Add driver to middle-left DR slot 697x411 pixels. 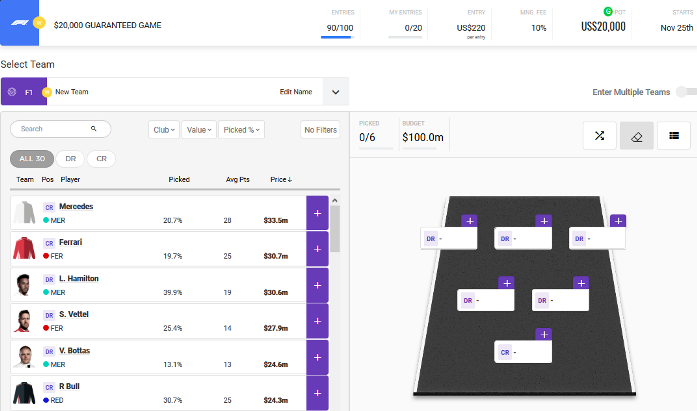506,283
